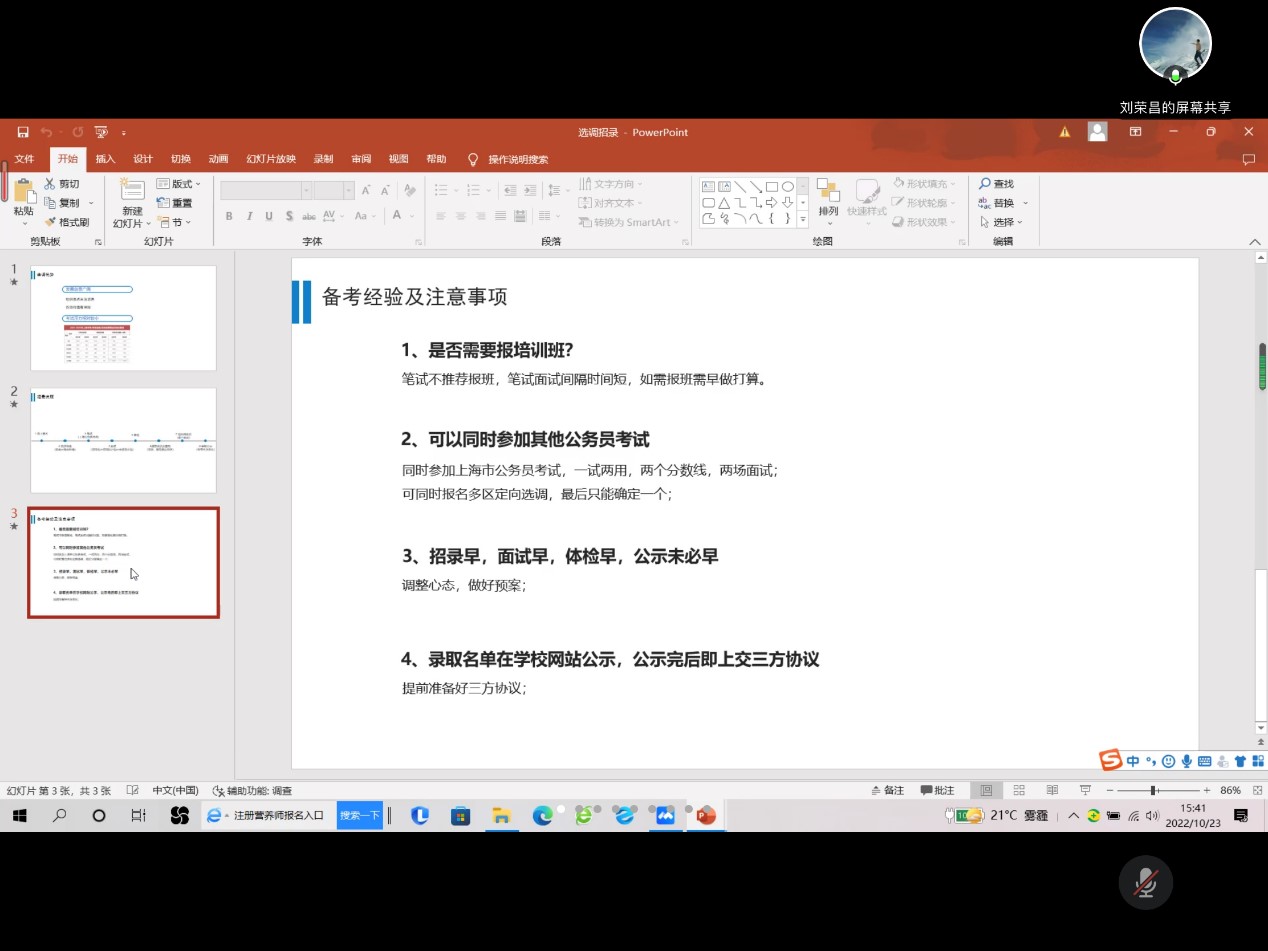Start Slide Show from status bar icon

coord(1085,790)
